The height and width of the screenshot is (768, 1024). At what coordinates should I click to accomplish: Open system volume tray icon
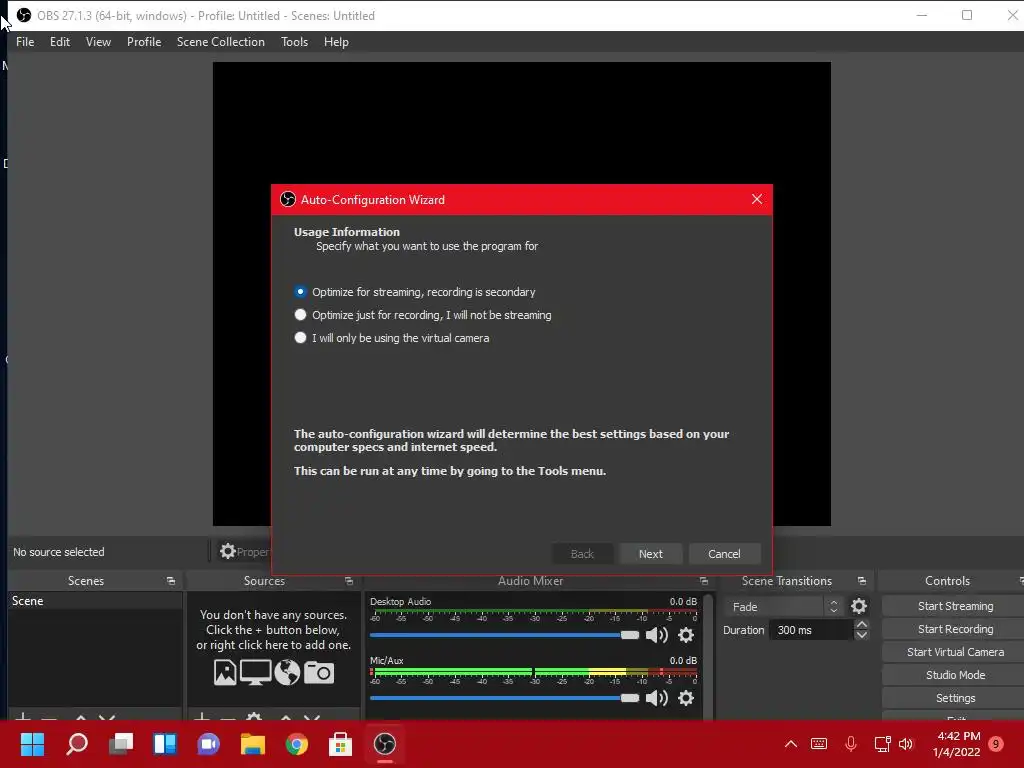pyautogui.click(x=906, y=744)
